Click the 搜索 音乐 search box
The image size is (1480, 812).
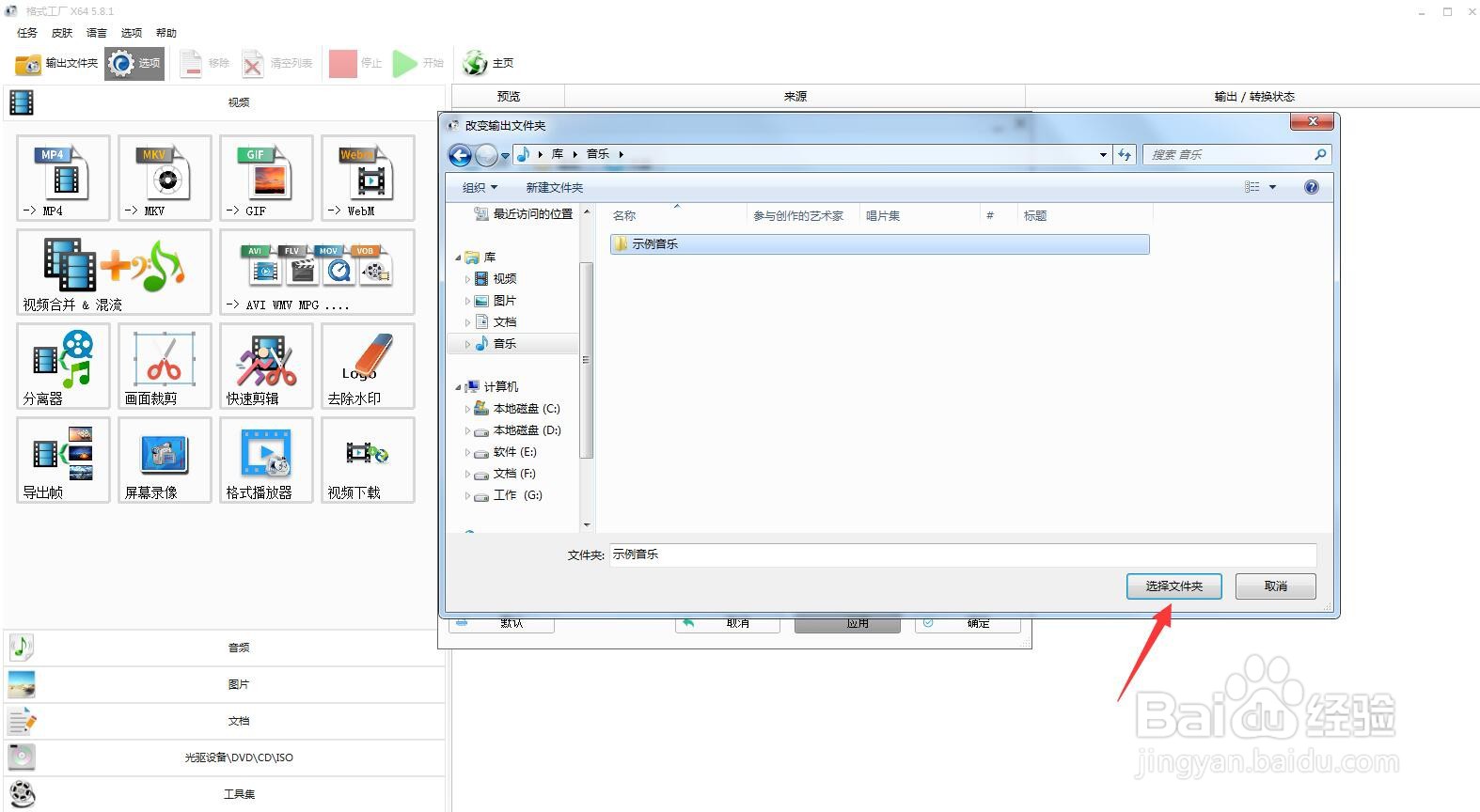(x=1237, y=154)
